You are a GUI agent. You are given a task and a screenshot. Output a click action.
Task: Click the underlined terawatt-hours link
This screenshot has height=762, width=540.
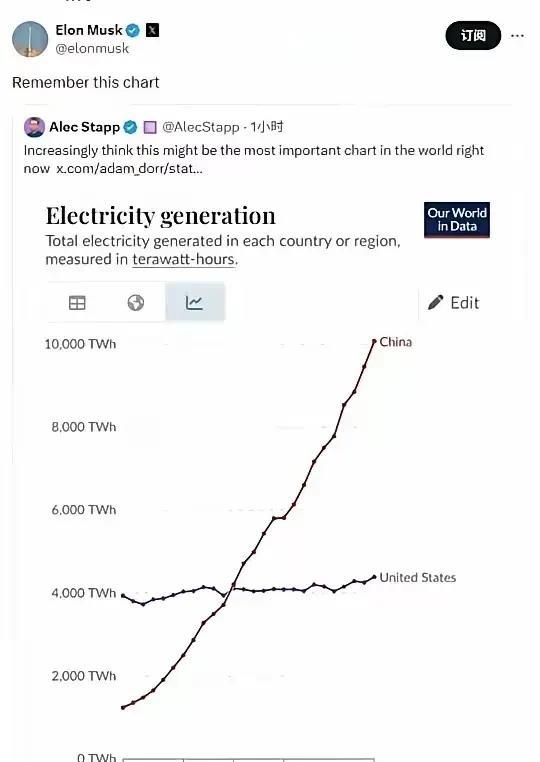184,260
